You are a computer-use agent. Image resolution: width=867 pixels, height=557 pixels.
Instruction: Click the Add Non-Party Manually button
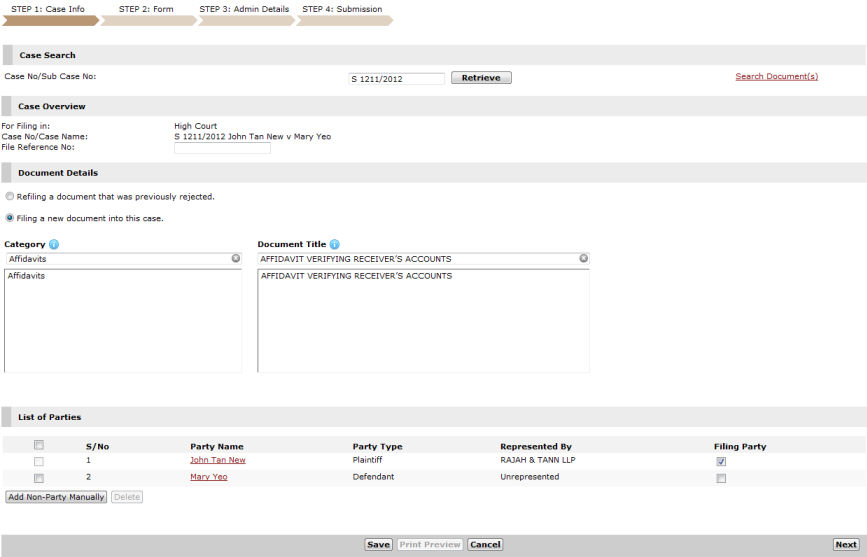[x=56, y=497]
